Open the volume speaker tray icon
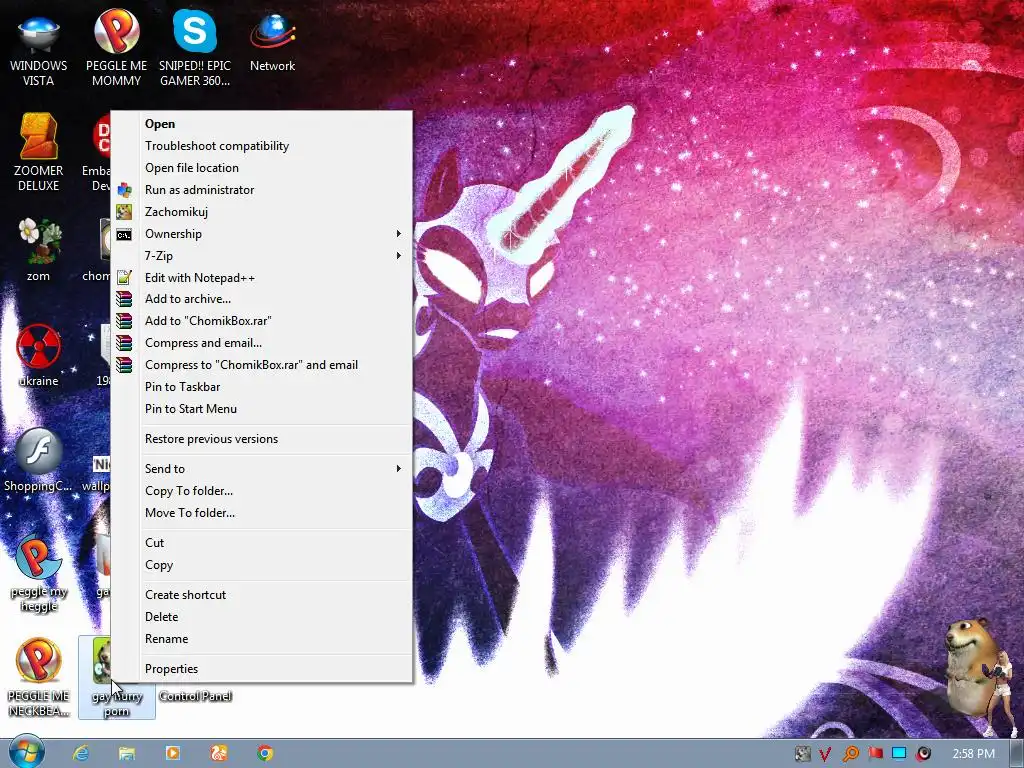The image size is (1024, 768). (923, 754)
